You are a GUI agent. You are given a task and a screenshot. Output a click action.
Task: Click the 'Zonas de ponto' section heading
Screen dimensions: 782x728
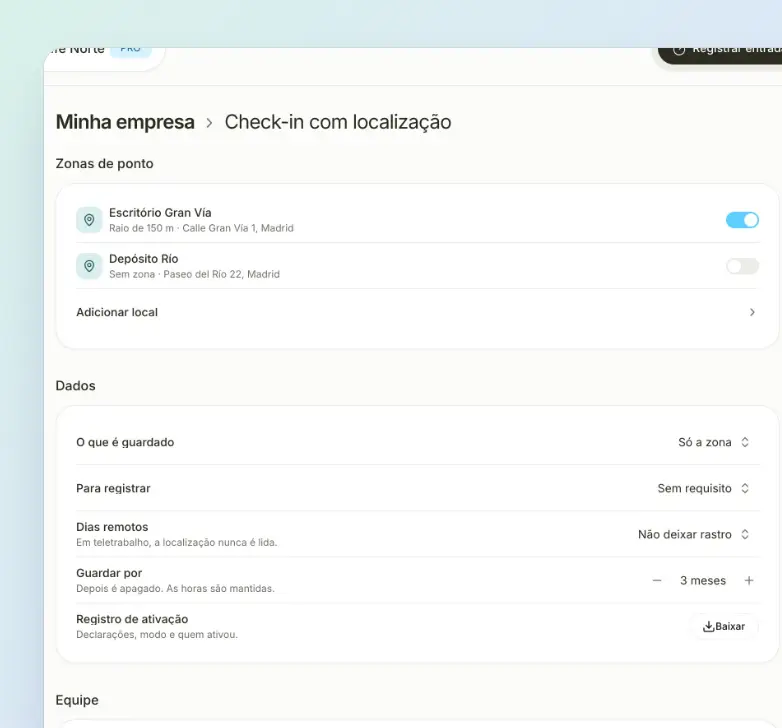(x=104, y=164)
